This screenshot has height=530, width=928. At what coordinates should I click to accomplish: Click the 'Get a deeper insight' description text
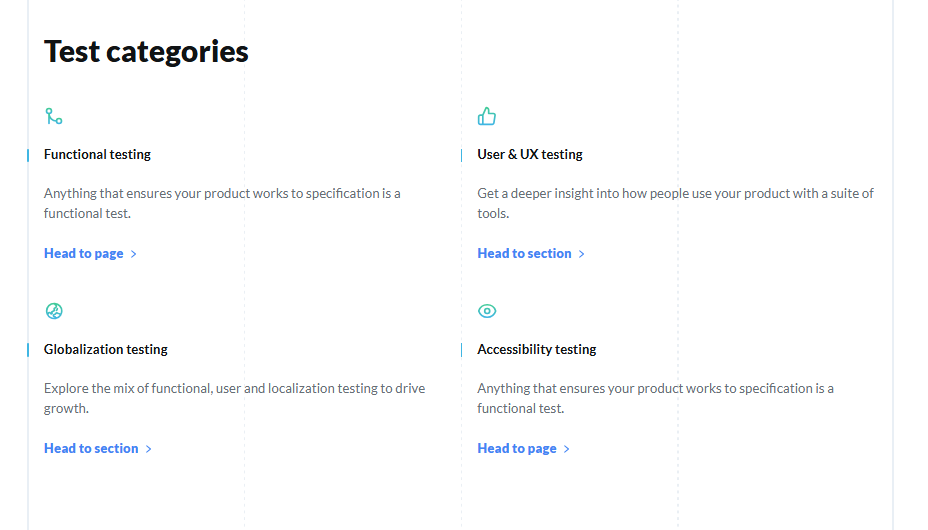(x=675, y=203)
